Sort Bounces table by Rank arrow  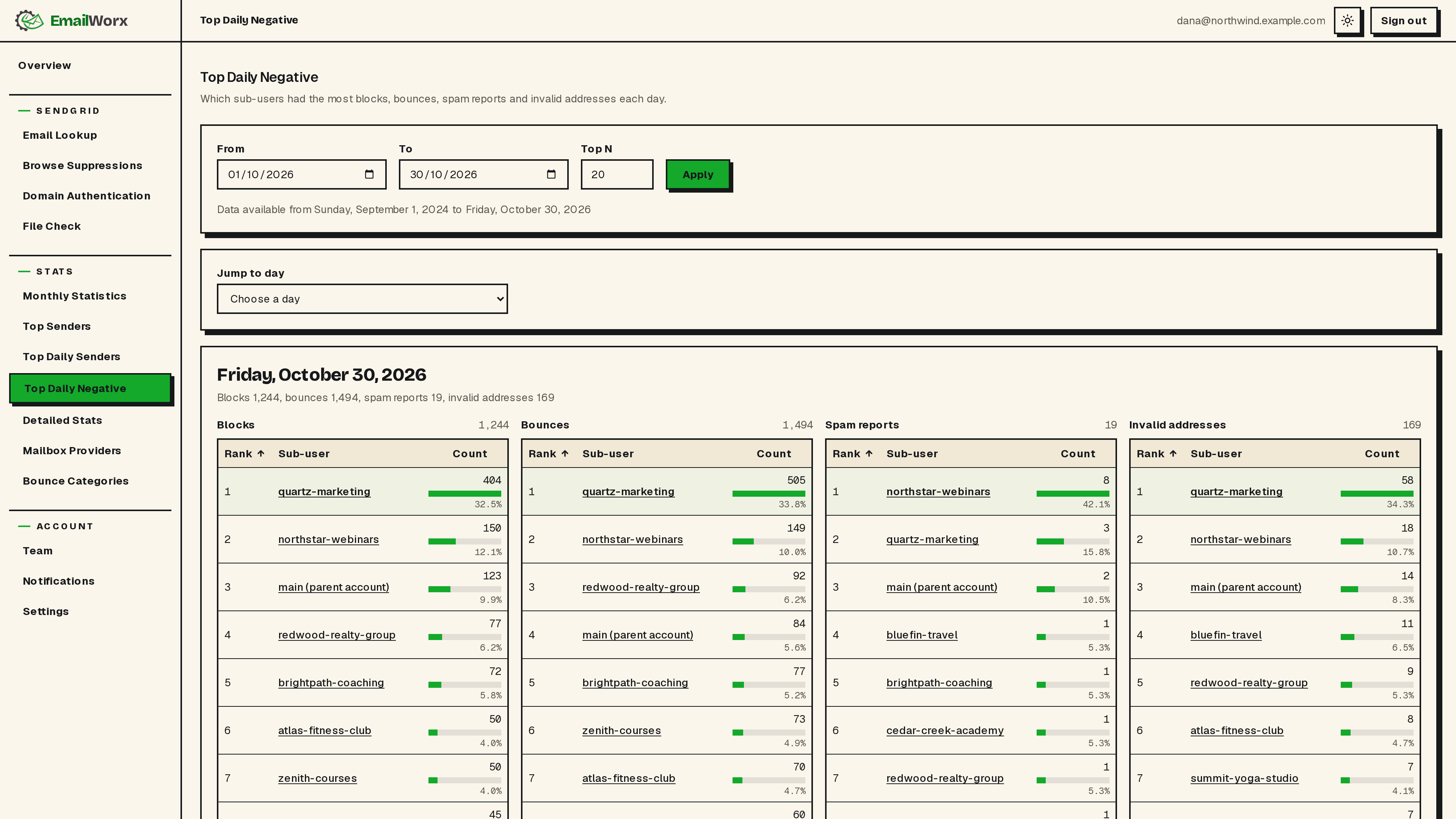[x=565, y=453]
